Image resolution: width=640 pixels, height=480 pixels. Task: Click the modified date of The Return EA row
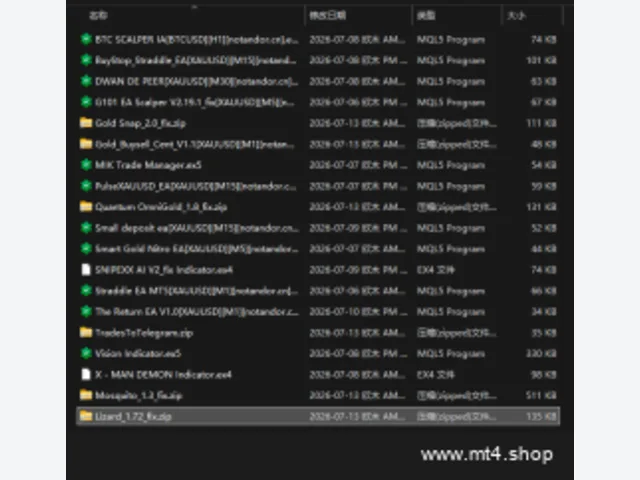(358, 312)
